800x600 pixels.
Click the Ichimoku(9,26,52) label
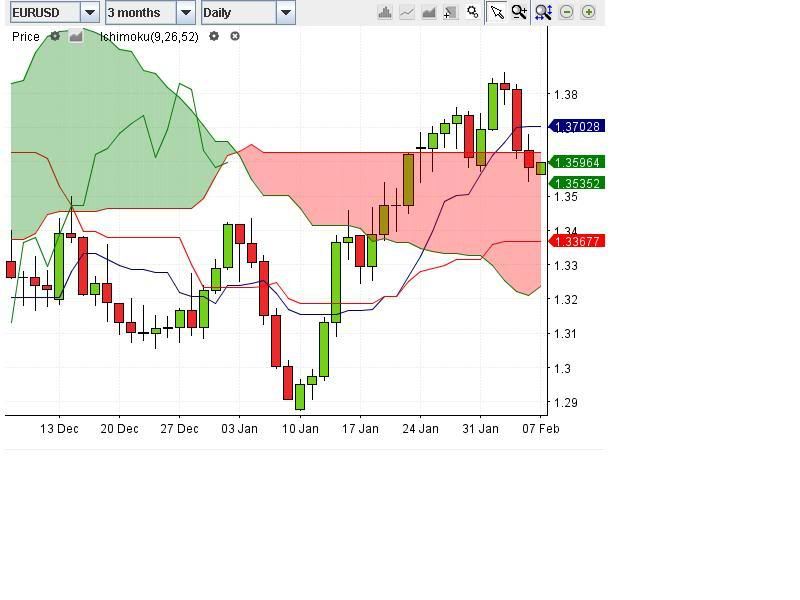(149, 36)
